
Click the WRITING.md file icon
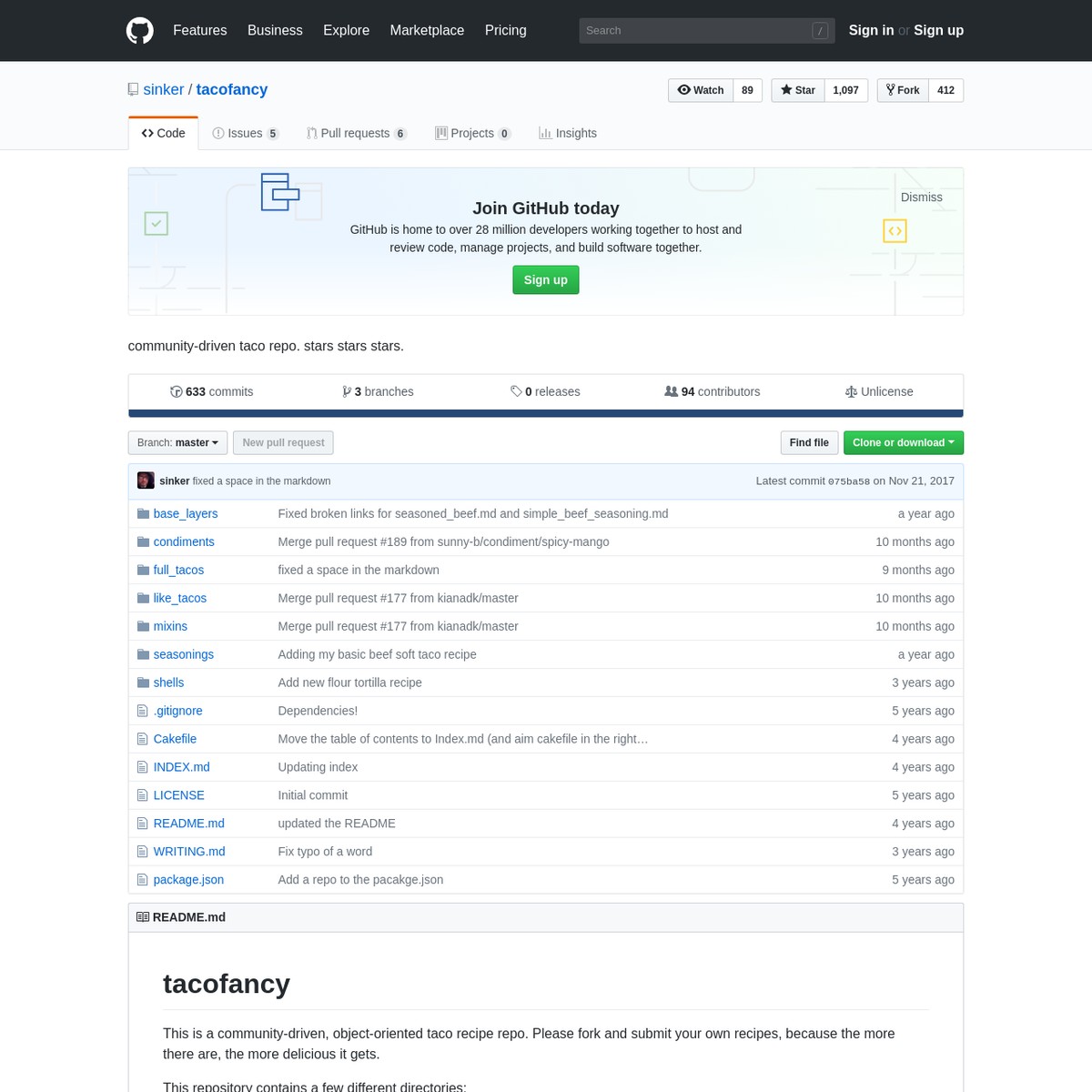point(142,852)
